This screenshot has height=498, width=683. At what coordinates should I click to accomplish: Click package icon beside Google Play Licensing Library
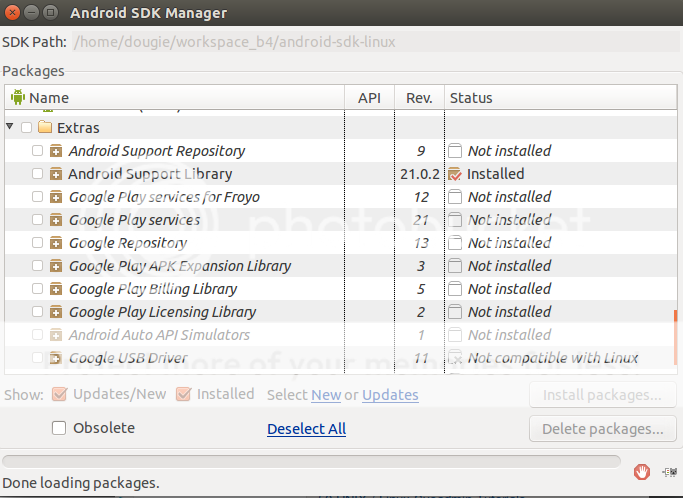tap(56, 312)
